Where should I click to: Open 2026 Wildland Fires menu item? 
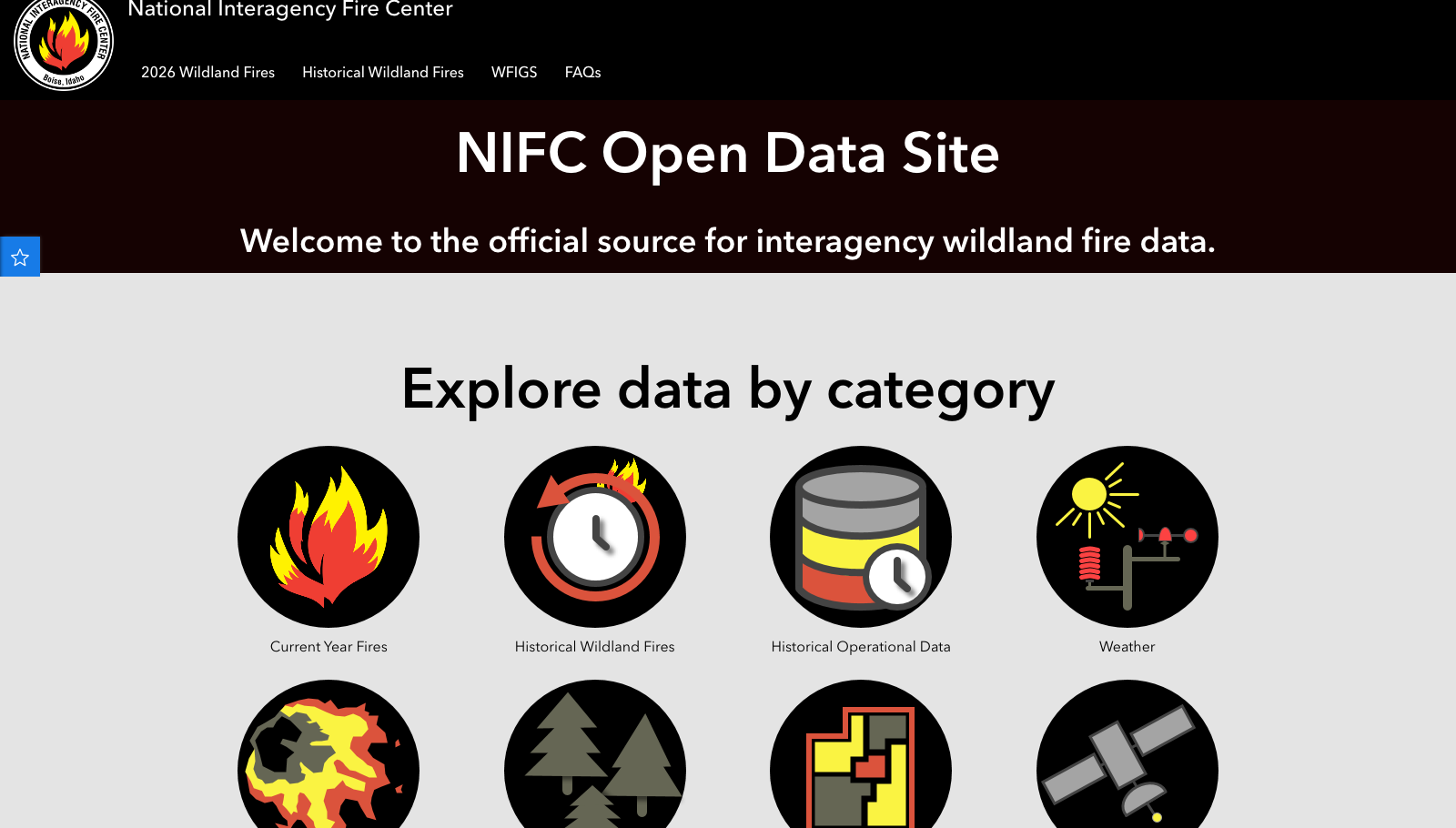pos(207,72)
